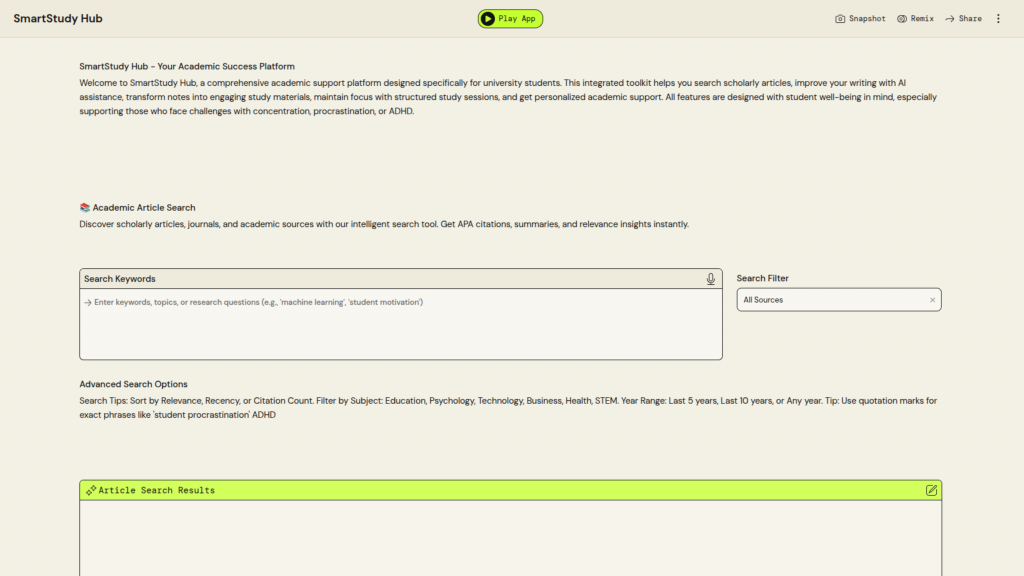Click the Search Keywords field label
The width and height of the screenshot is (1024, 576).
click(x=120, y=279)
